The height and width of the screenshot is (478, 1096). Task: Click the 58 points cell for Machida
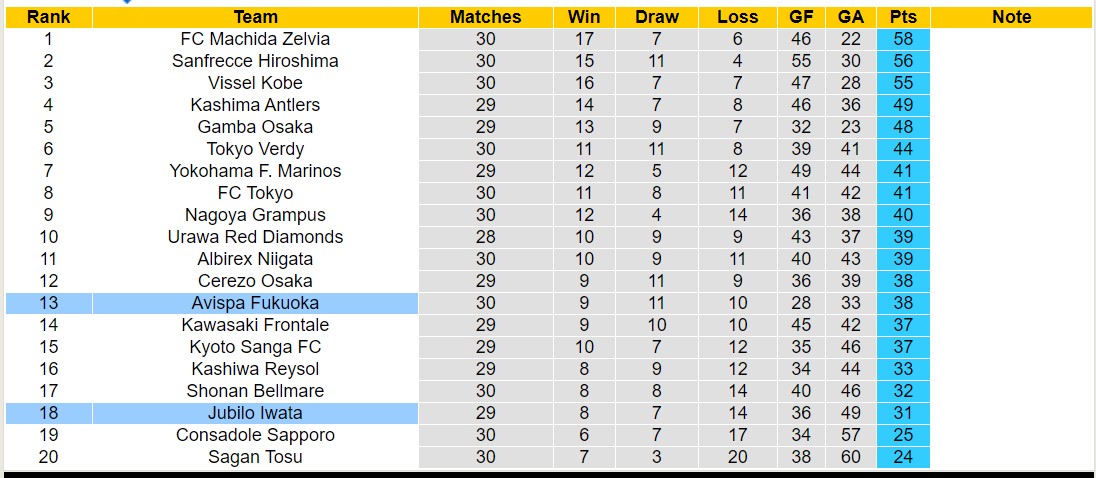(x=903, y=39)
